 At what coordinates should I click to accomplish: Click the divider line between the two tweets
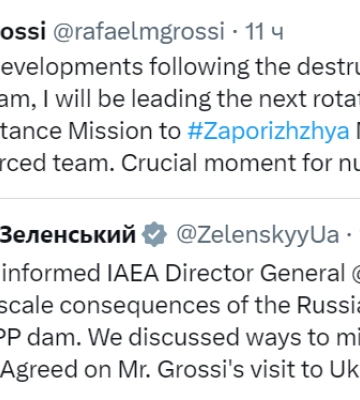point(180,199)
